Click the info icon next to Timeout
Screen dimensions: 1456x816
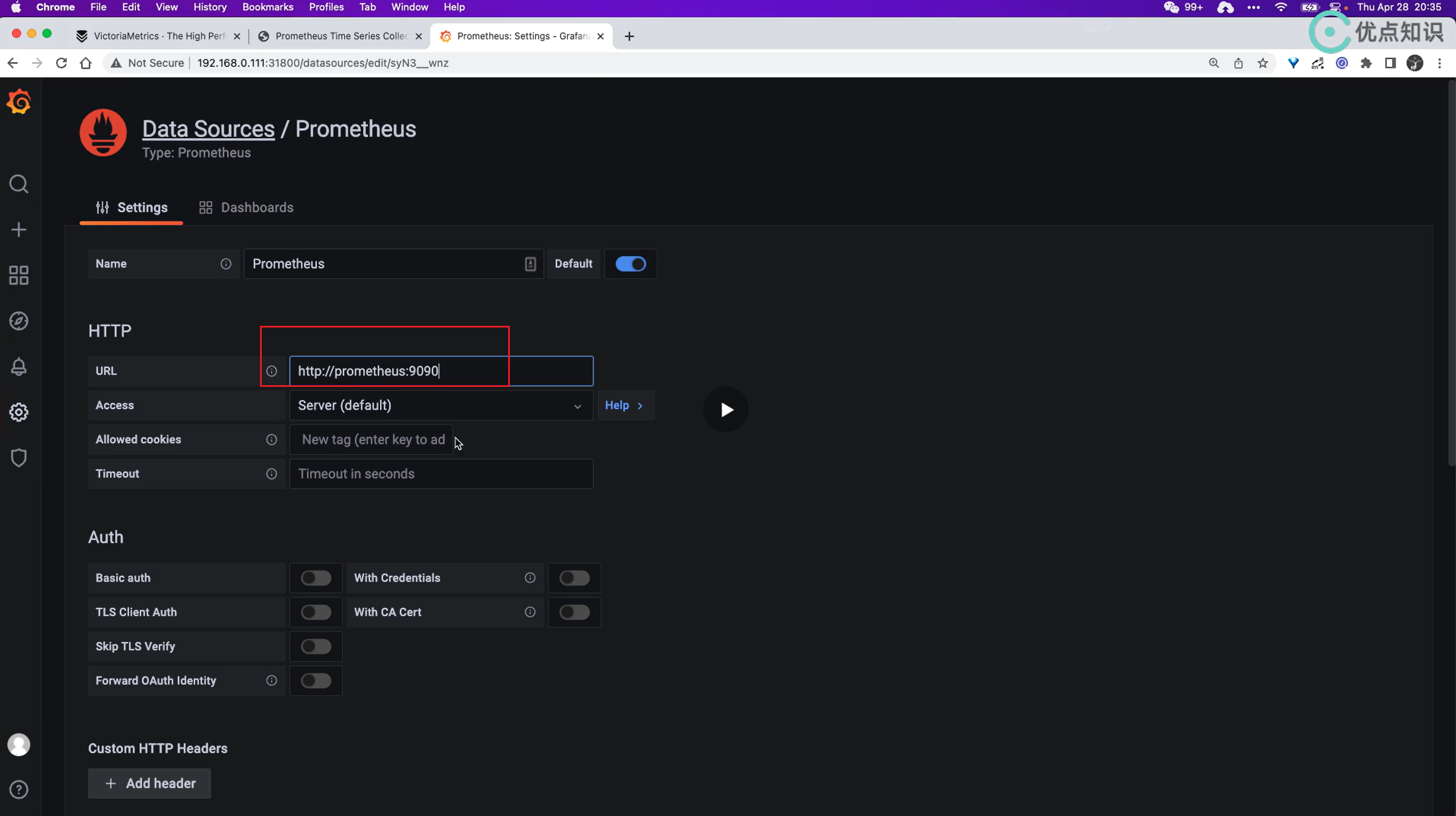point(271,474)
